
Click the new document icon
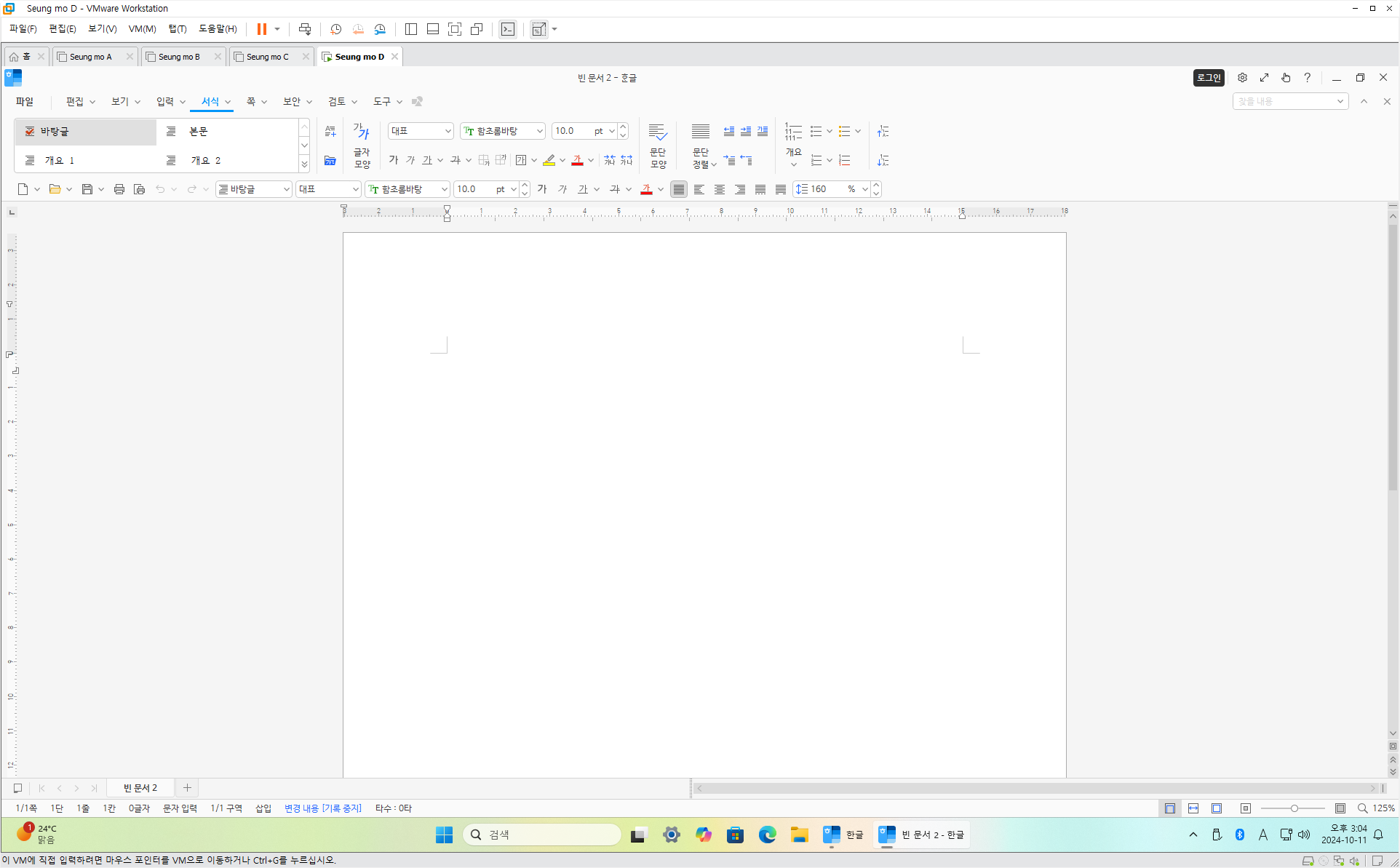23,189
